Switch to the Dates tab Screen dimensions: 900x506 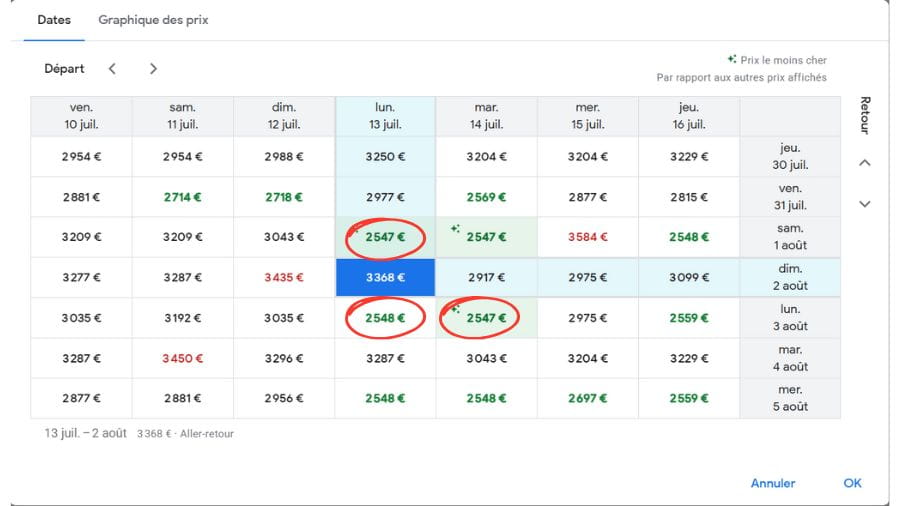click(54, 20)
